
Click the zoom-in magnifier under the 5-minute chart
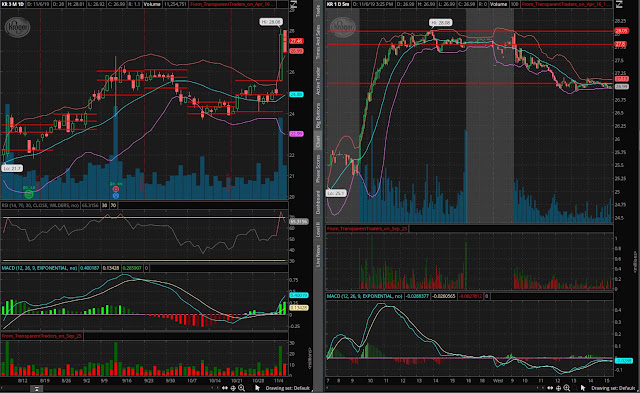567,388
